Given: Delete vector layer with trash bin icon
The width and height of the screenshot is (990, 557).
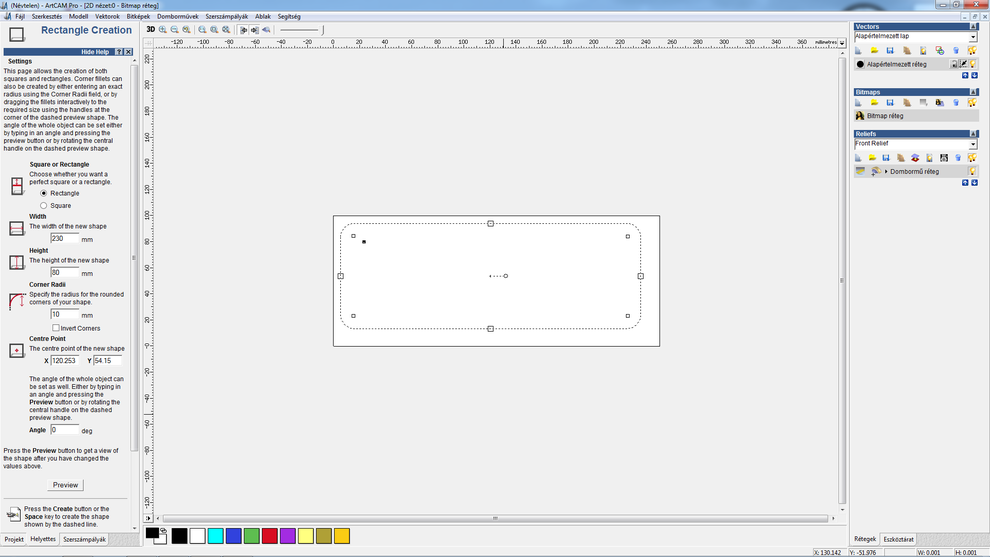Looking at the screenshot, I should click(956, 51).
